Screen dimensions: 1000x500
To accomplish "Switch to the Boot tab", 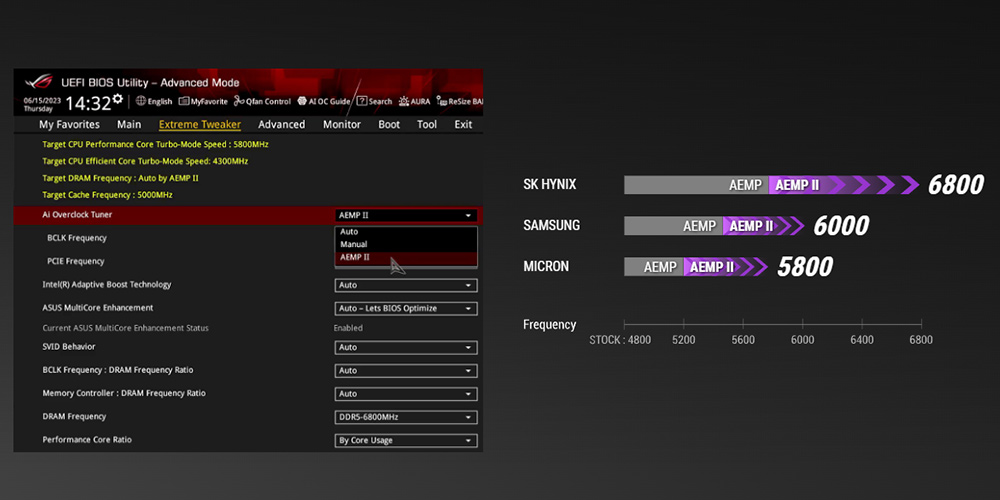I will (389, 124).
